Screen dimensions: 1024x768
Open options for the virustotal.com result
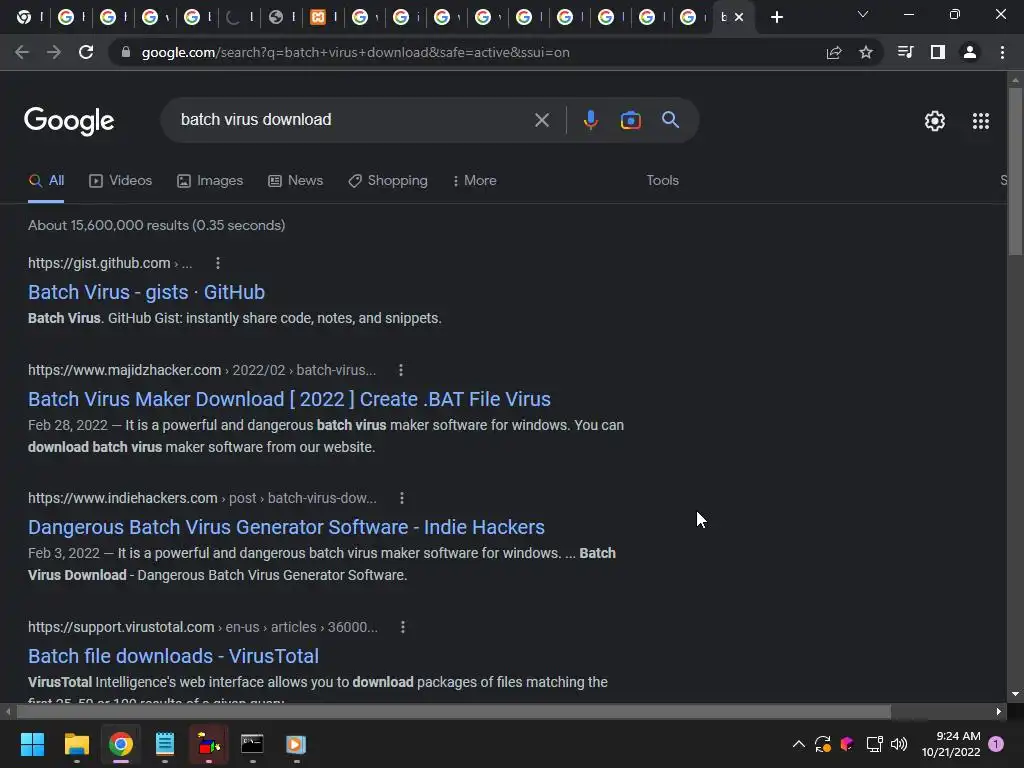[403, 627]
